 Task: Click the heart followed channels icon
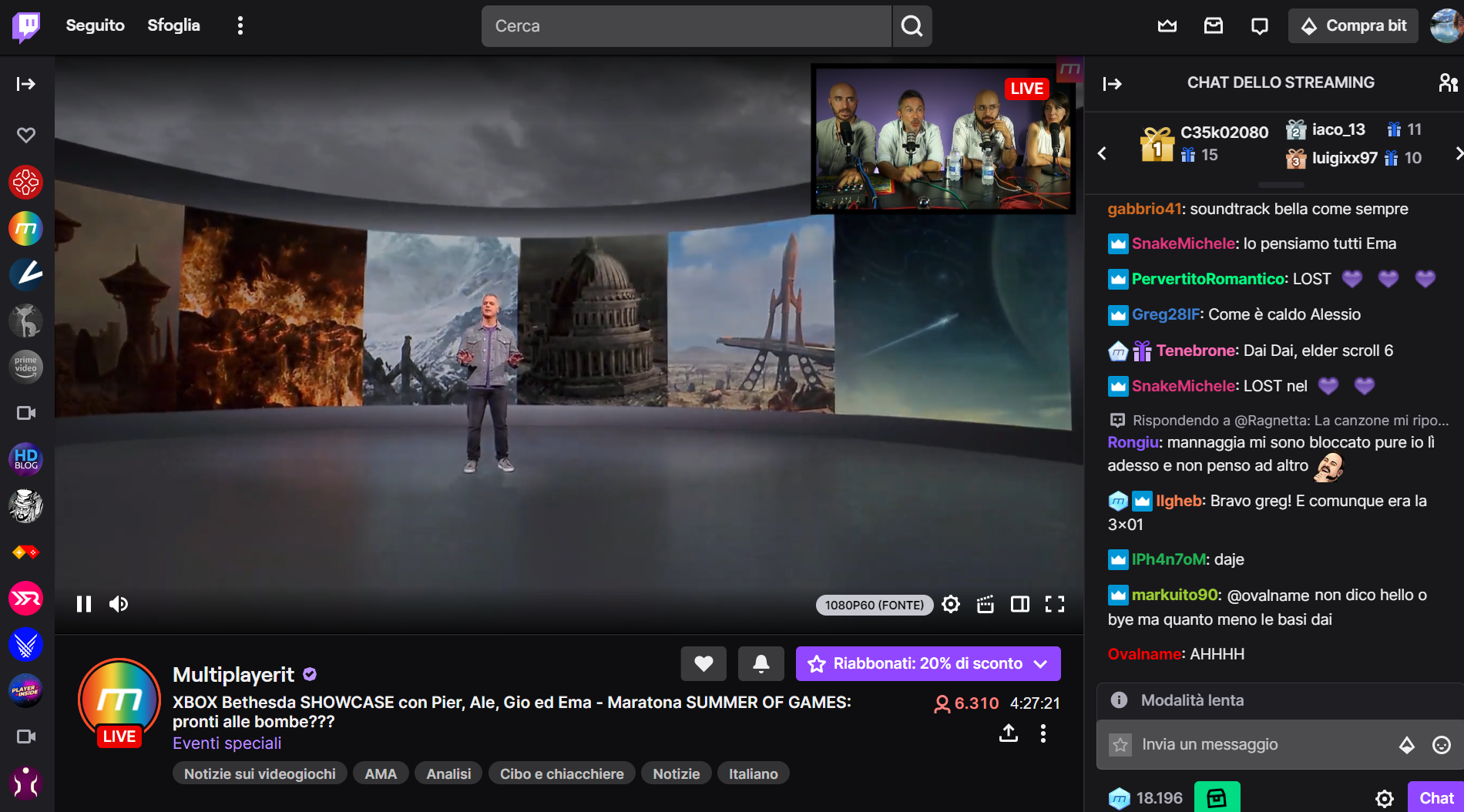click(x=26, y=135)
